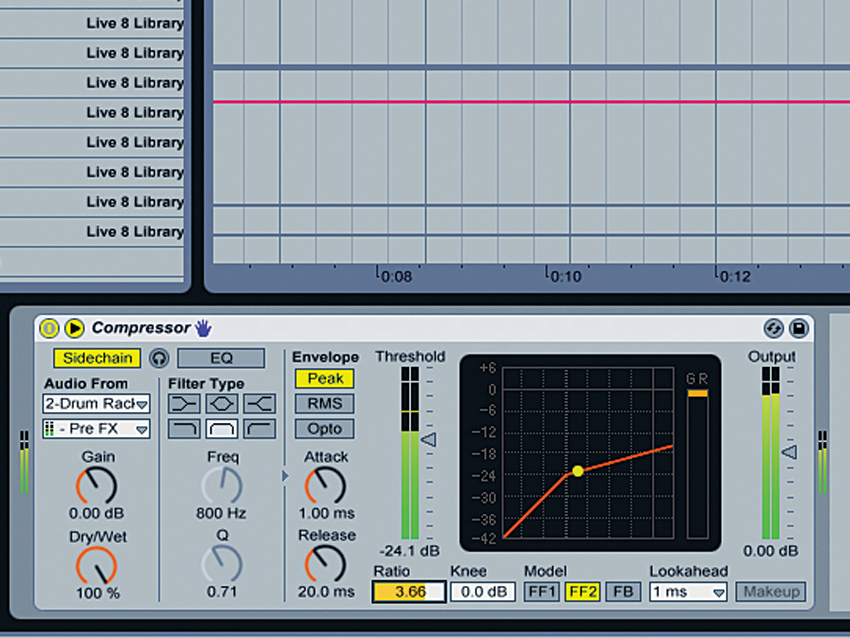Select the FF1 compressor model
The height and width of the screenshot is (638, 850).
pos(541,592)
